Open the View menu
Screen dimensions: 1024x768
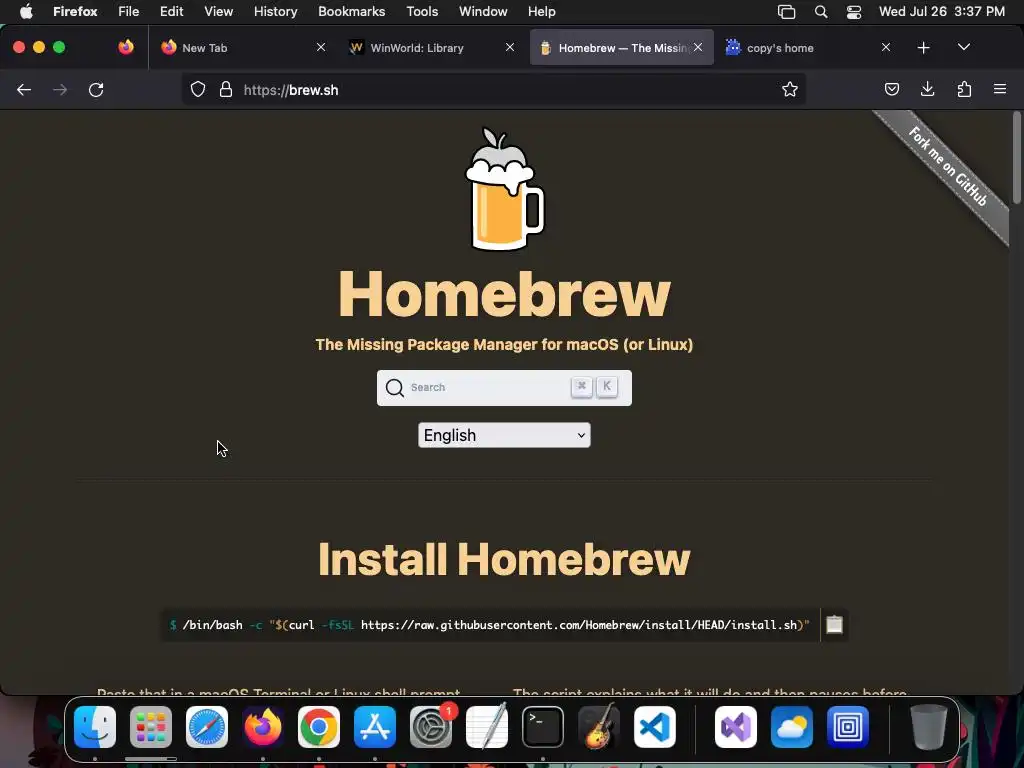click(218, 11)
